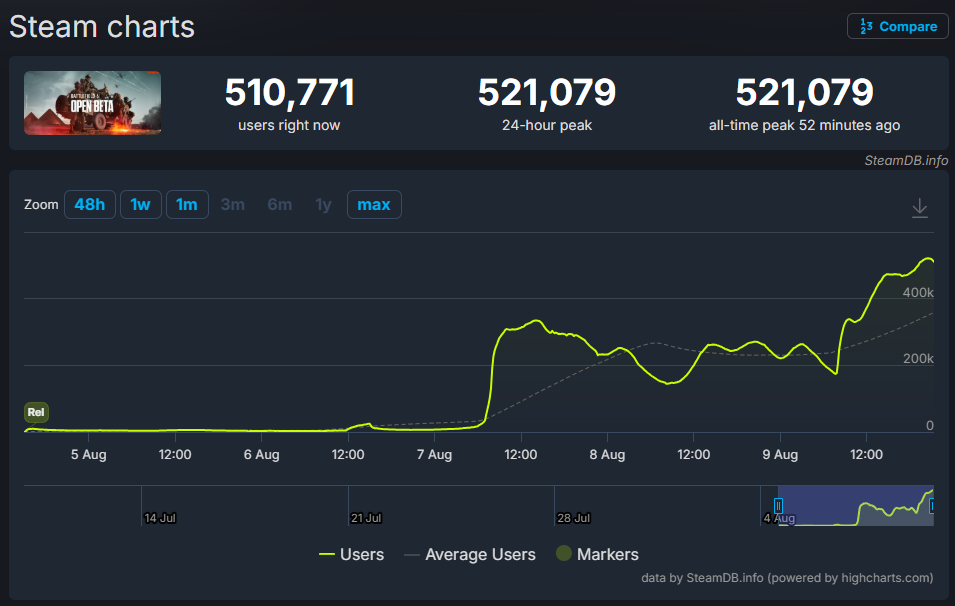
Task: Click the 7 Aug axis label
Action: click(434, 454)
